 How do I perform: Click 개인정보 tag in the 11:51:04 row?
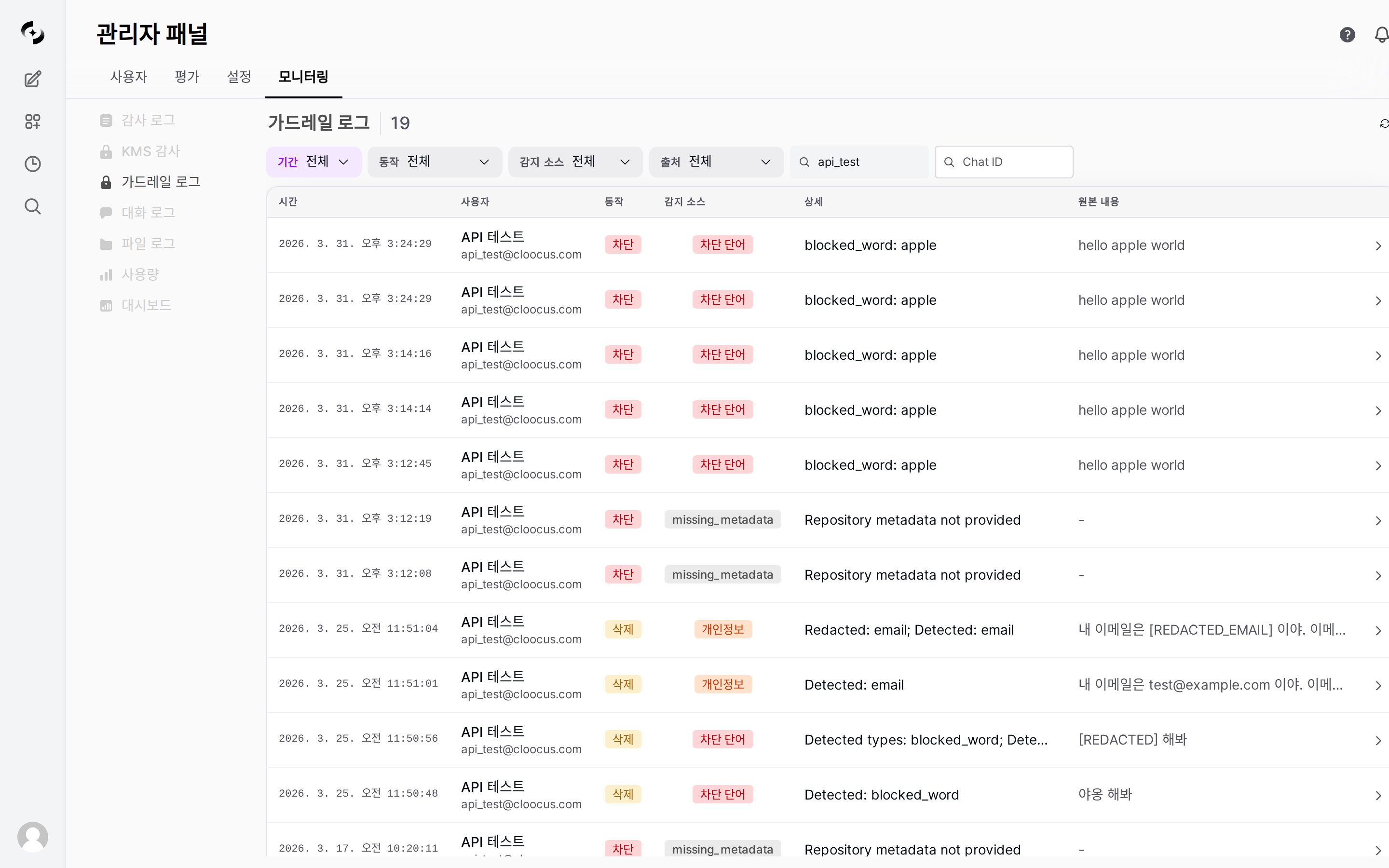(x=722, y=629)
